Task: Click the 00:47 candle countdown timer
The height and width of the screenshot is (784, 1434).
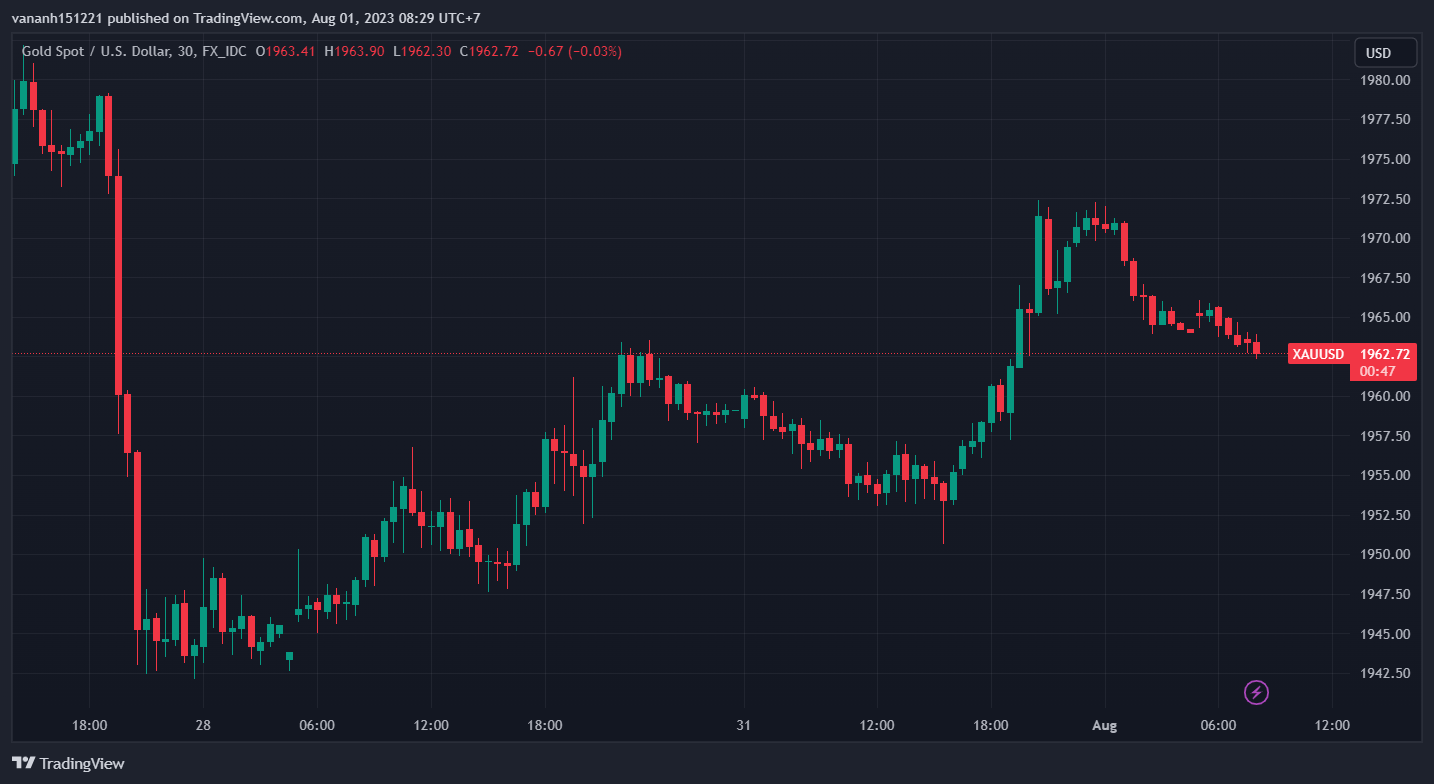Action: (1379, 371)
